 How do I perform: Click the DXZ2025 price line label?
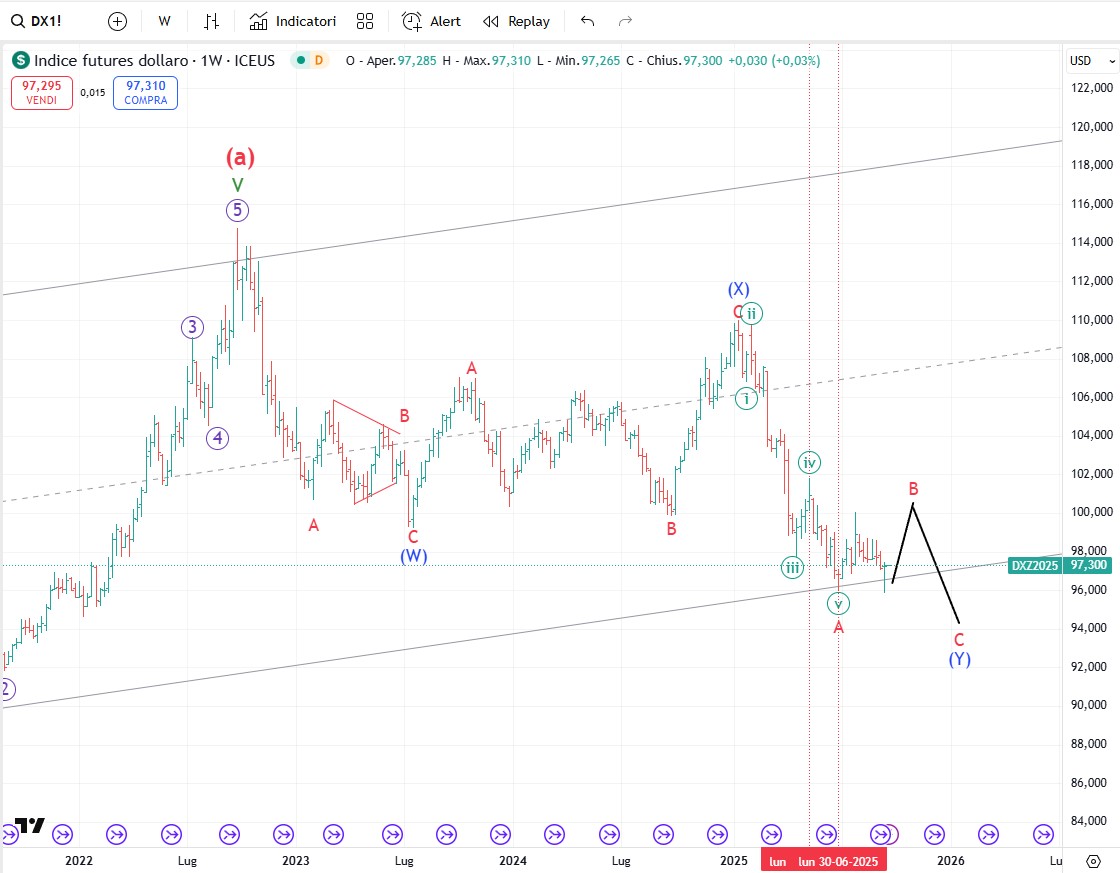click(x=1034, y=566)
